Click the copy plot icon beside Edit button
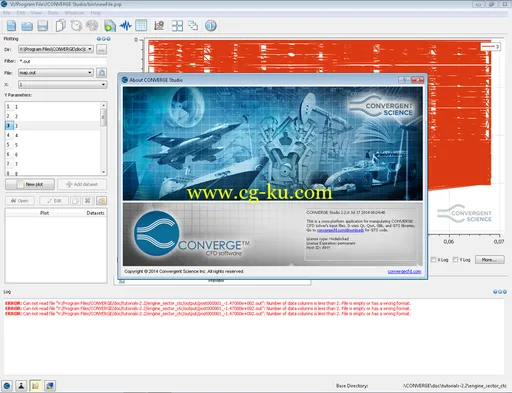 76,201
